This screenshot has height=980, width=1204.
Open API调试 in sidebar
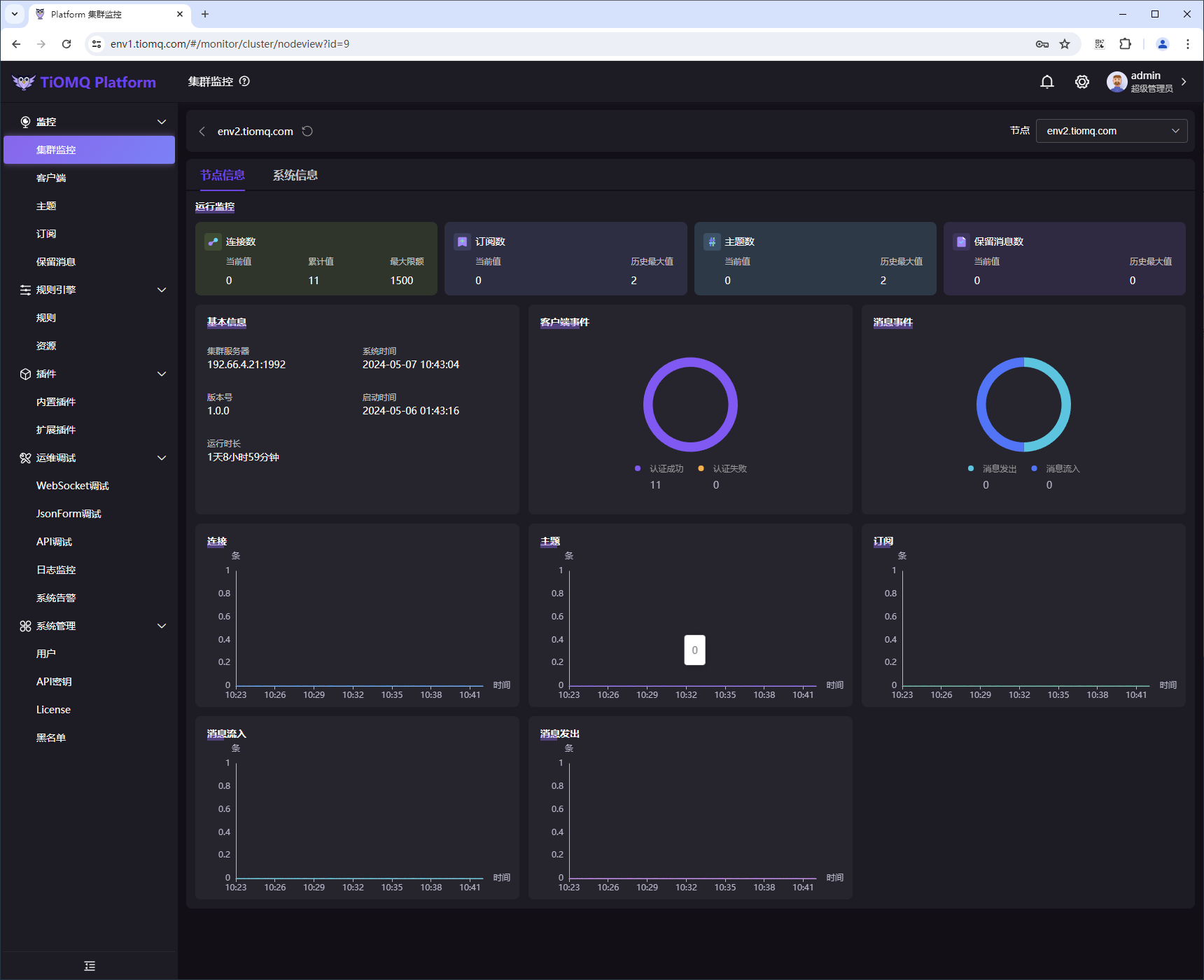[x=90, y=542]
